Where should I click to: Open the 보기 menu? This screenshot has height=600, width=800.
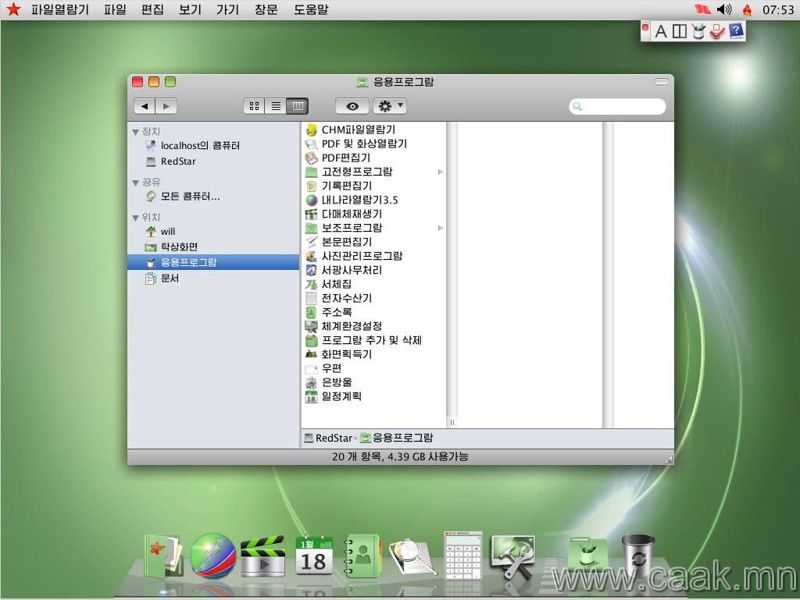190,10
